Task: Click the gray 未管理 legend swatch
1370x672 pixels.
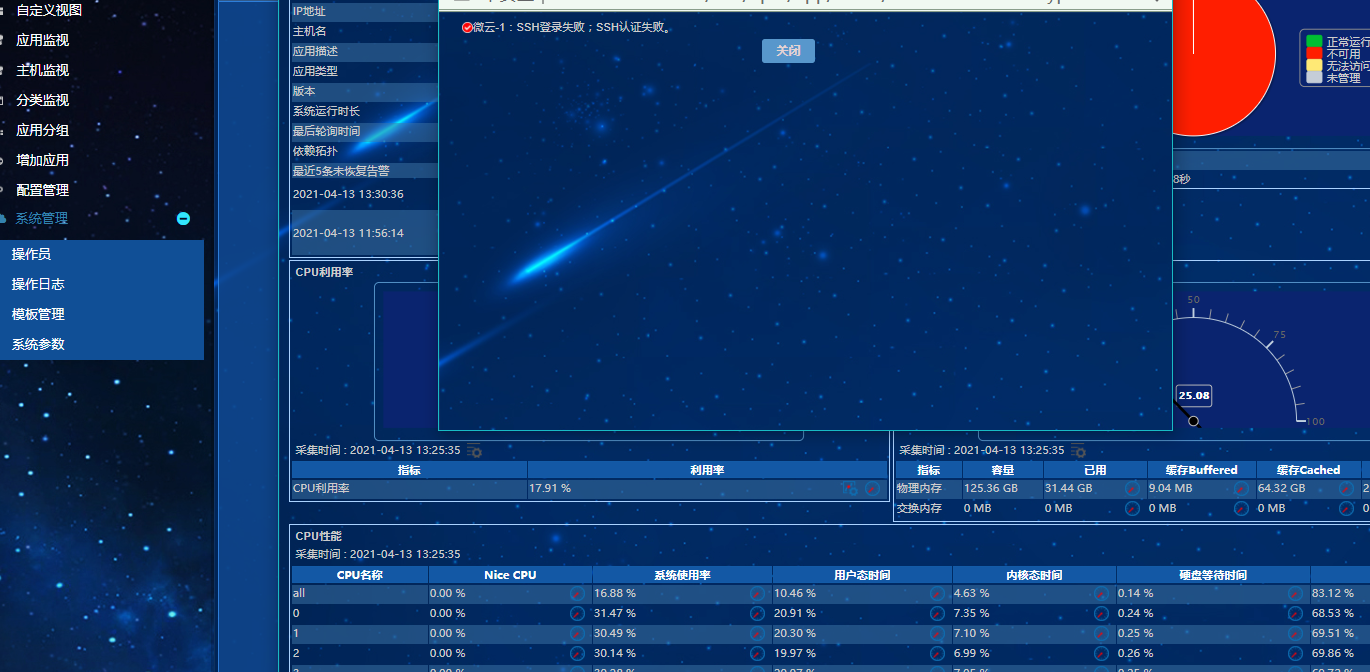Action: click(x=1314, y=77)
